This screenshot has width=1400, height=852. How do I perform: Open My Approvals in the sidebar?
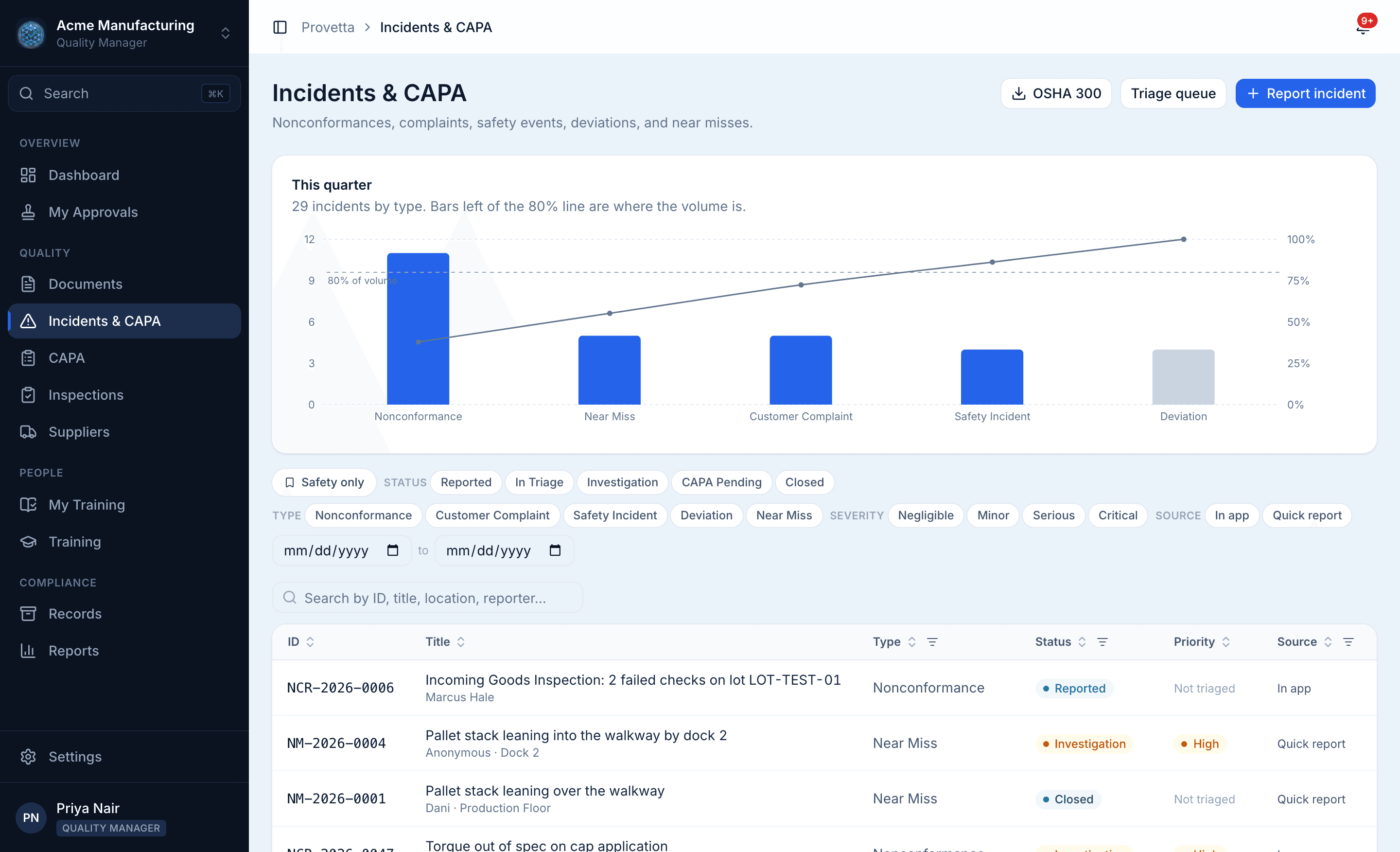tap(124, 212)
